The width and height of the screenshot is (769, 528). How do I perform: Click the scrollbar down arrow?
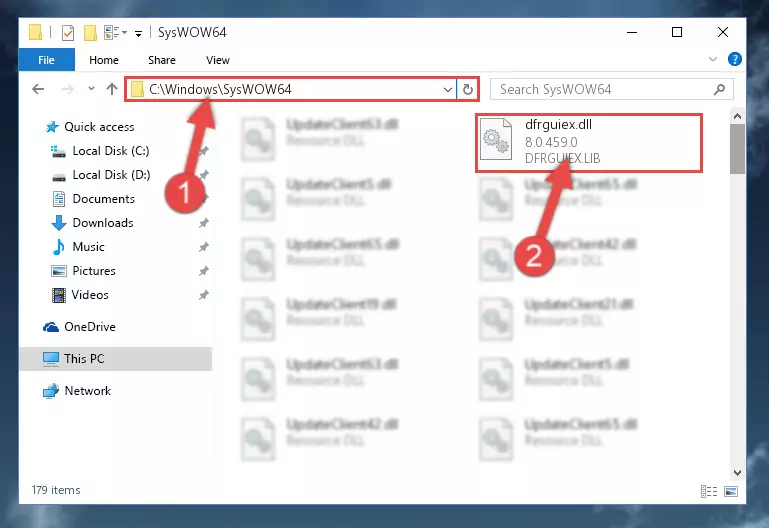click(737, 473)
